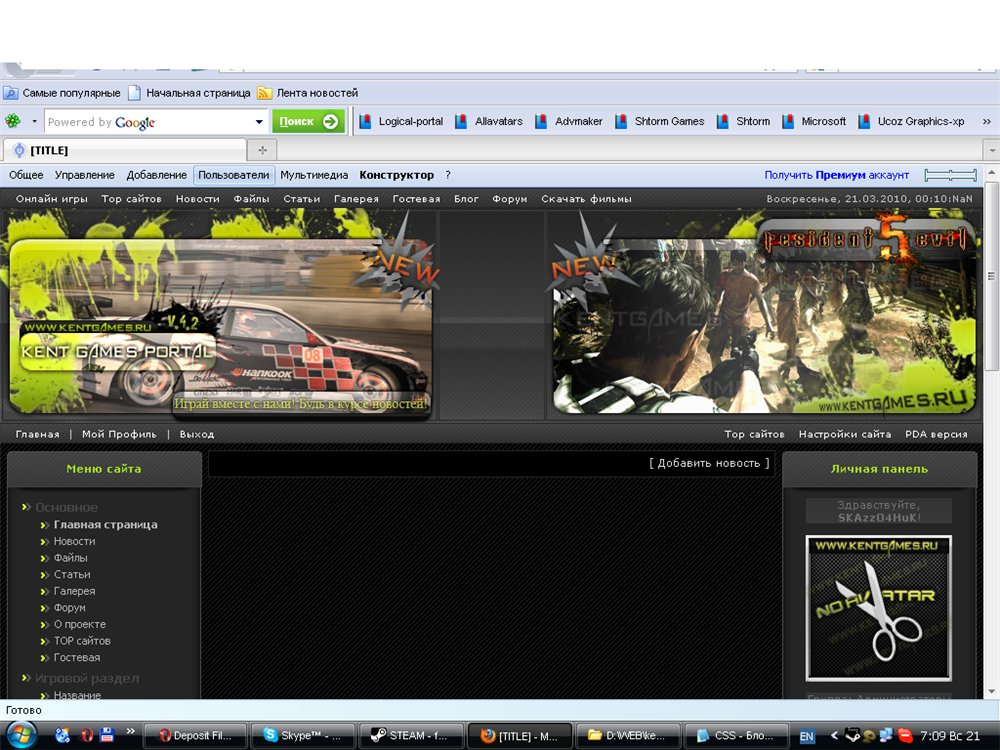This screenshot has height=750, width=1000.
Task: Open the Advmaker bookmark
Action: (x=569, y=121)
